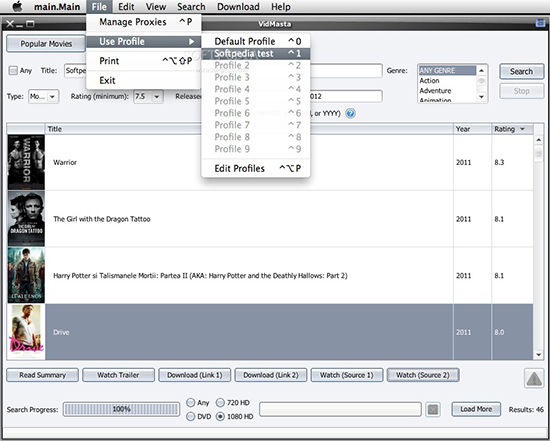Toggle the Any title checkbox
Image resolution: width=550 pixels, height=441 pixels.
tap(13, 71)
